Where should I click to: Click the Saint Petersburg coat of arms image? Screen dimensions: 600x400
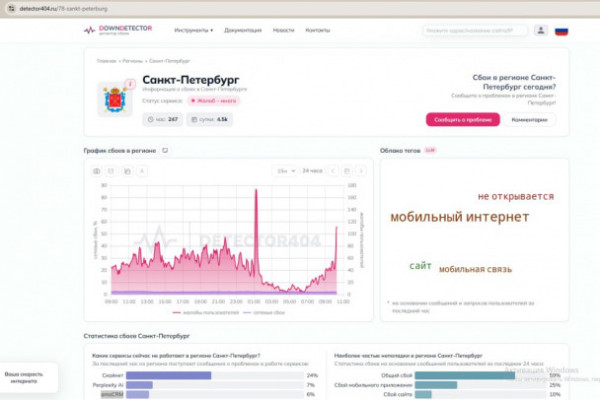tap(115, 100)
